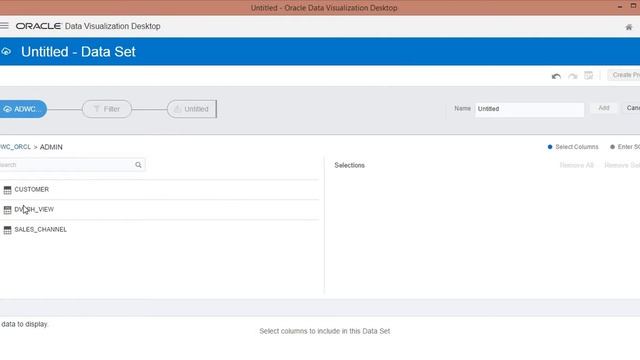Click the DV_SH_VIEW table icon
This screenshot has height=360, width=640.
tap(7, 210)
